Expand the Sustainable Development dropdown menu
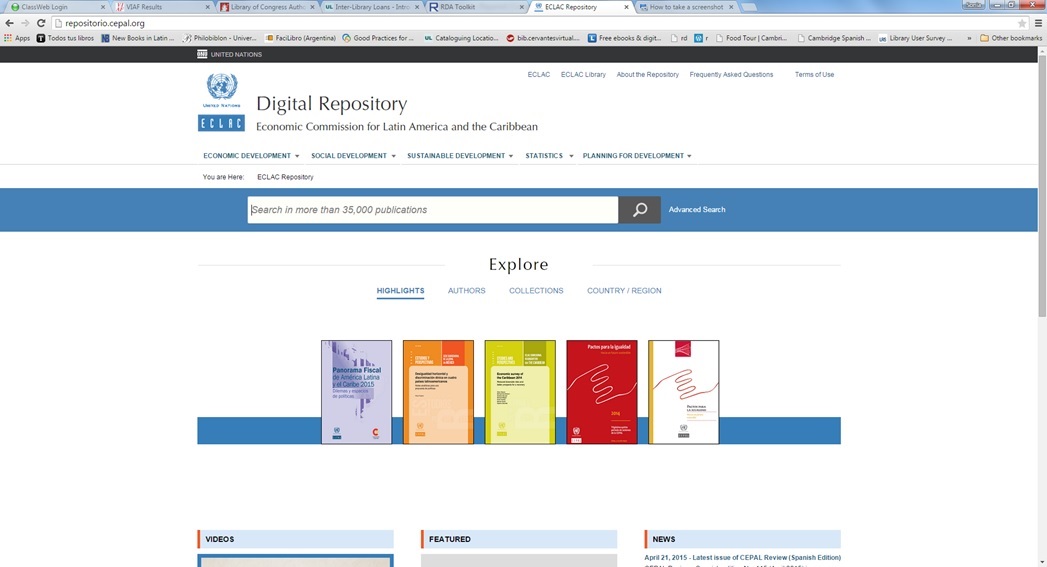 click(460, 156)
